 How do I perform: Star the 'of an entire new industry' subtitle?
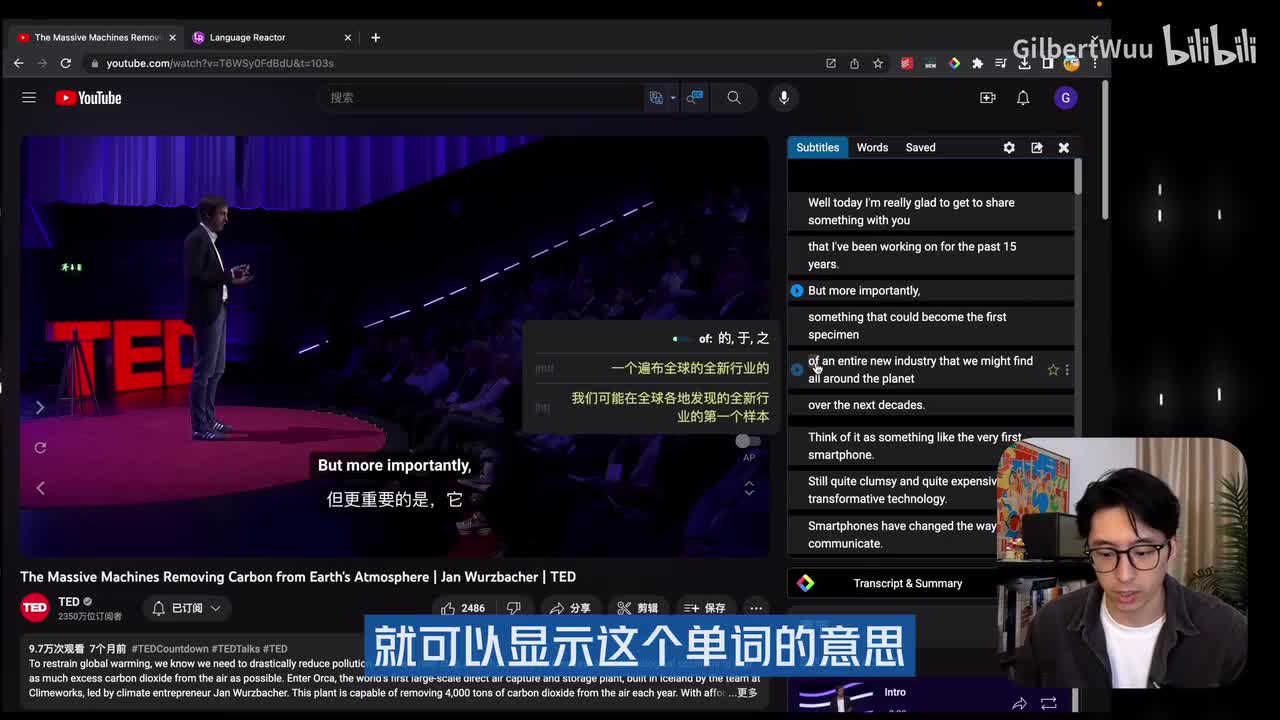(x=1052, y=370)
